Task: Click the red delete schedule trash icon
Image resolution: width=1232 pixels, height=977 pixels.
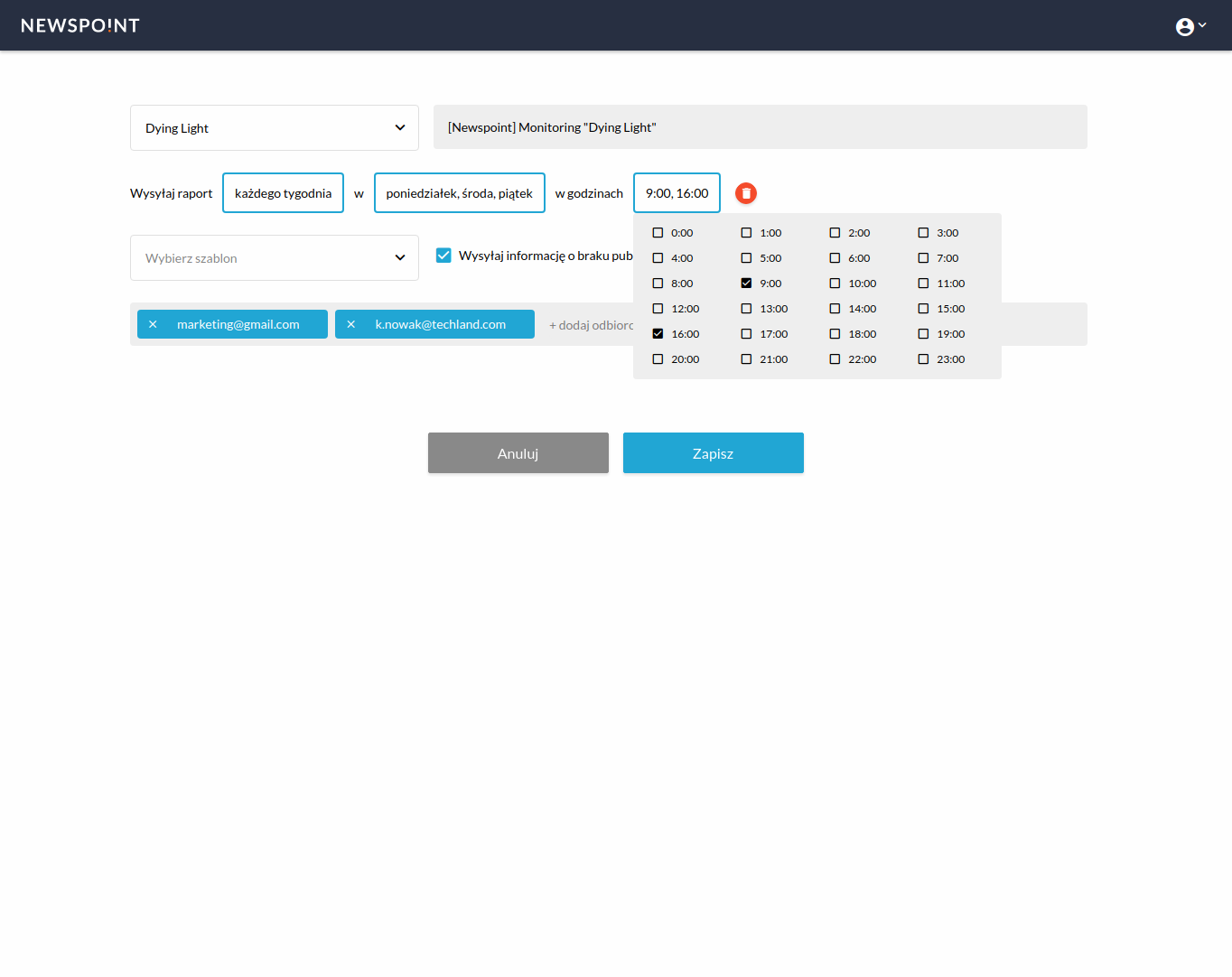Action: pos(745,193)
